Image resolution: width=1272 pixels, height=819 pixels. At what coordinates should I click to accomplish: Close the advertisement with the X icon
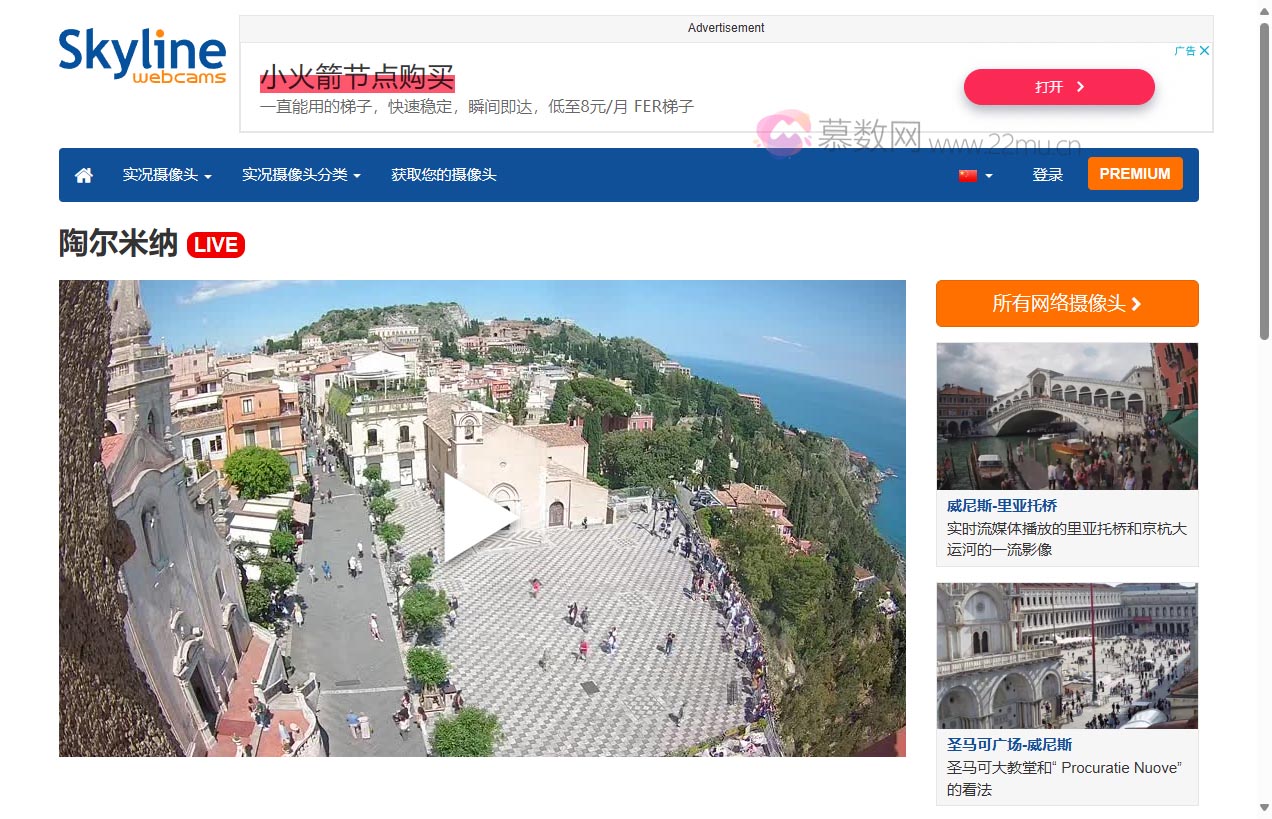point(1203,50)
